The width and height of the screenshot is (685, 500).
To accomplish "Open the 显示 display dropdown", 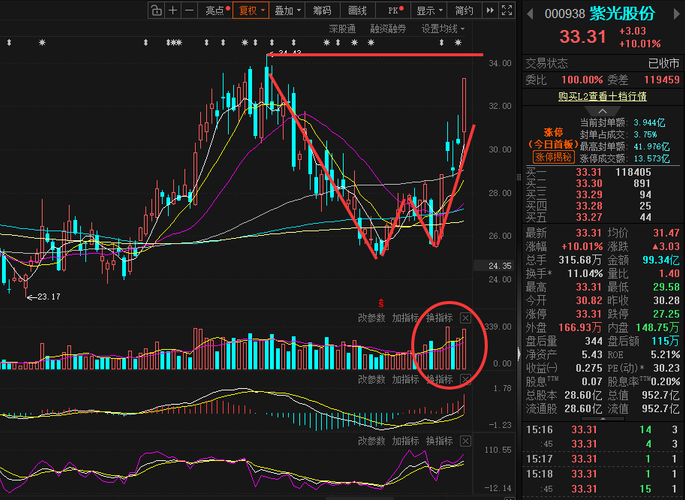I will [429, 10].
